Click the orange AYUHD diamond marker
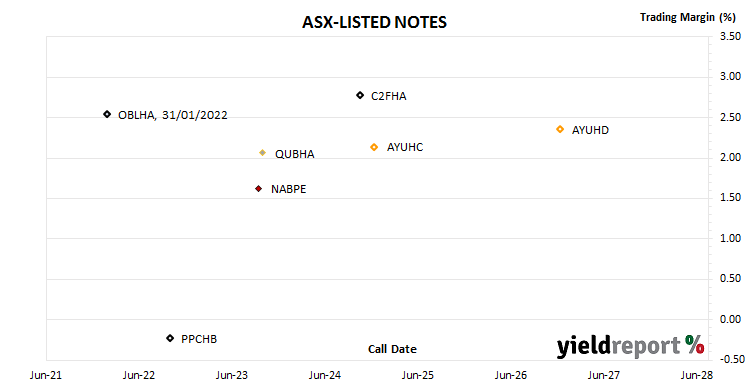The width and height of the screenshot is (750, 391). [x=560, y=129]
